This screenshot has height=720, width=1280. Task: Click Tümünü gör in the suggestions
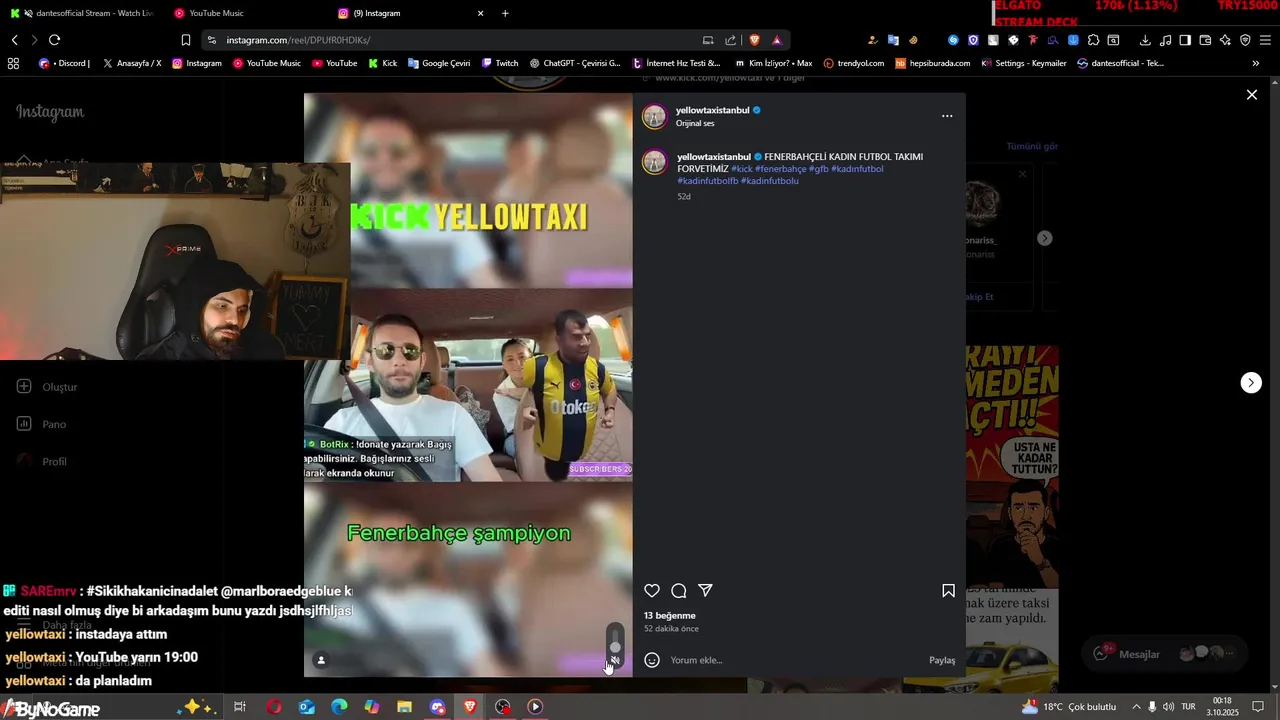tap(1032, 146)
